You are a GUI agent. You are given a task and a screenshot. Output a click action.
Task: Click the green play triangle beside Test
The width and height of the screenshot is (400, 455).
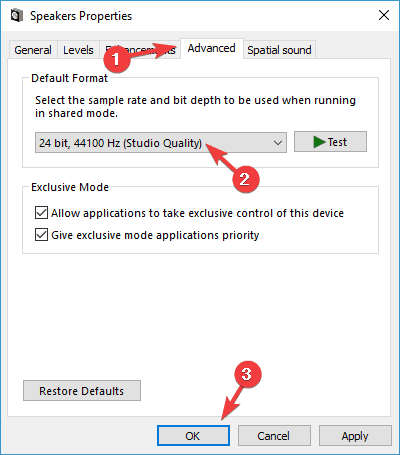319,142
